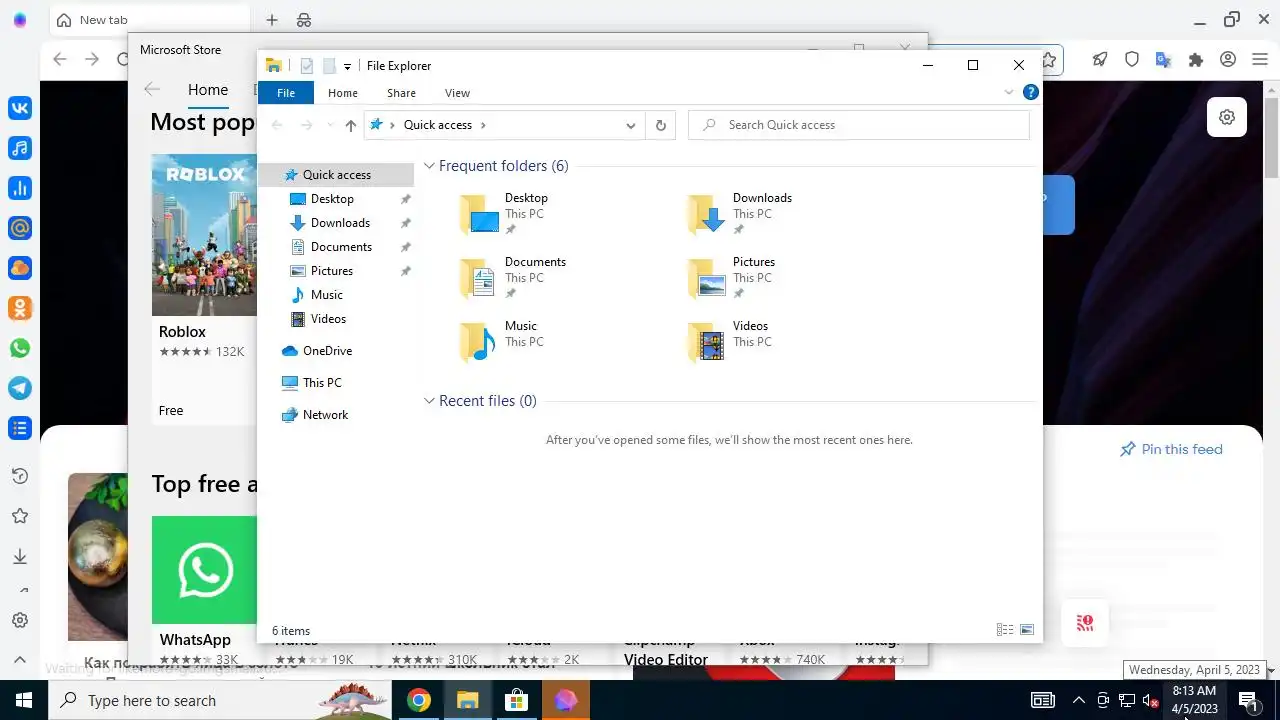Viewport: 1280px width, 720px height.
Task: Click the File Explorer Help icon
Action: [1030, 92]
